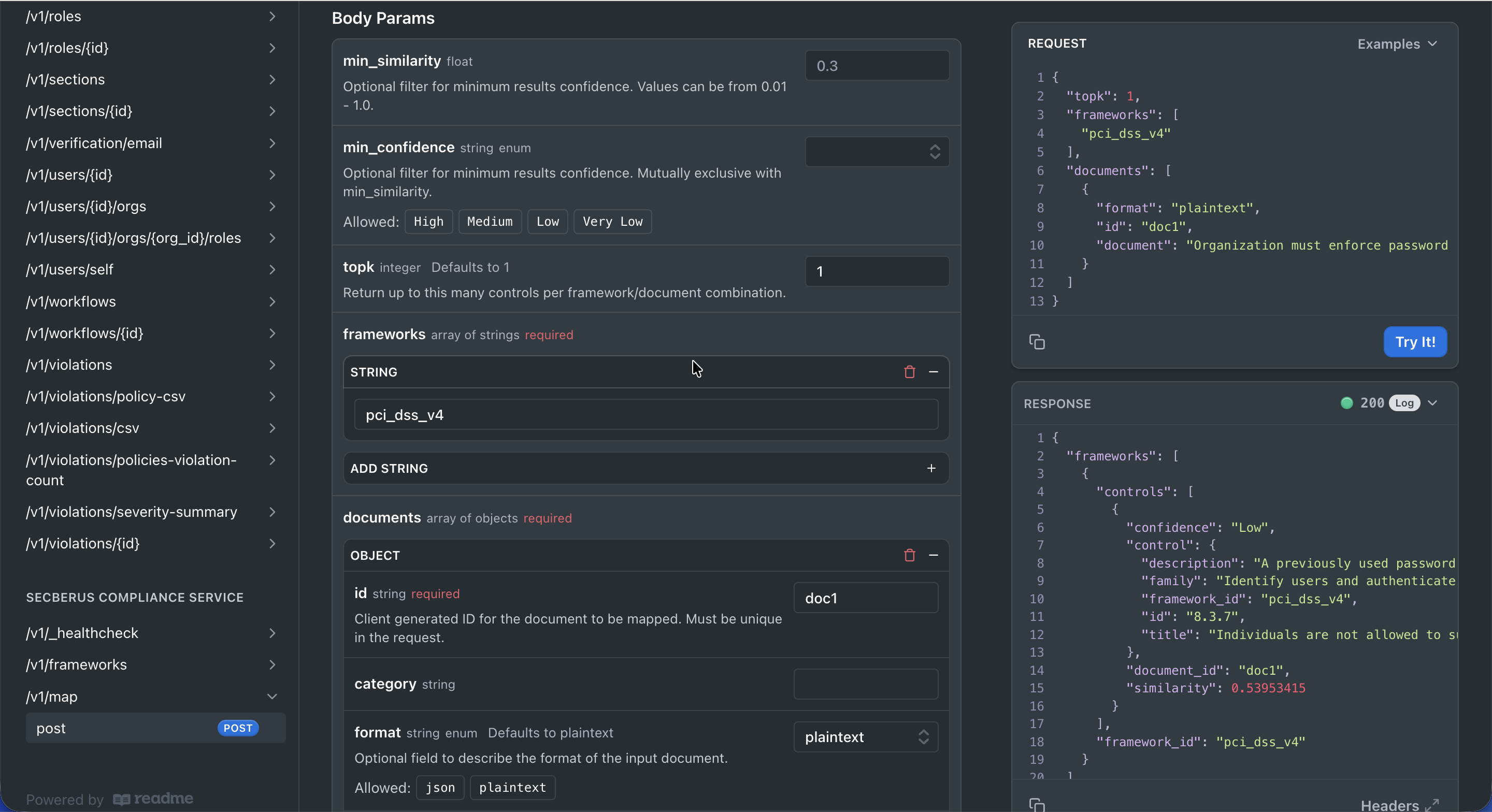
Task: Copy the response body to clipboard
Action: (x=1037, y=804)
